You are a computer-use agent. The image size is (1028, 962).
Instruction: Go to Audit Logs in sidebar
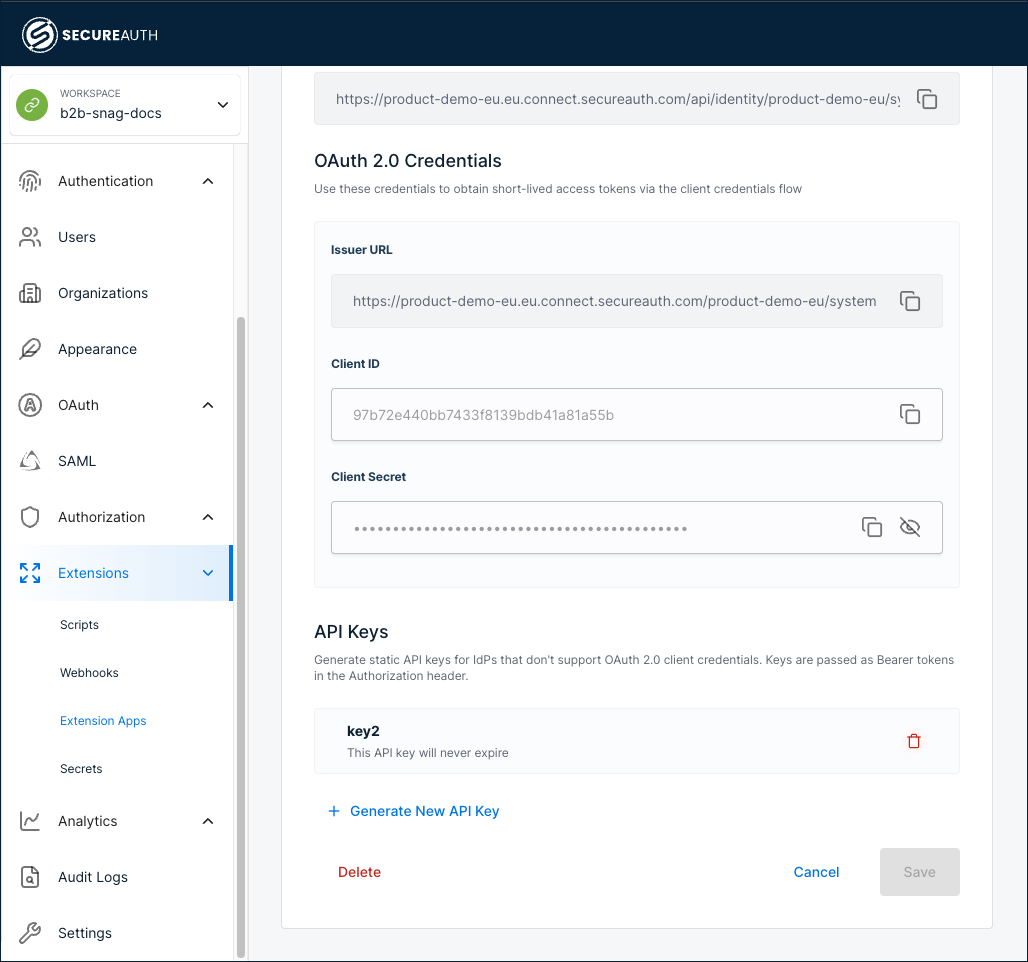click(x=92, y=877)
